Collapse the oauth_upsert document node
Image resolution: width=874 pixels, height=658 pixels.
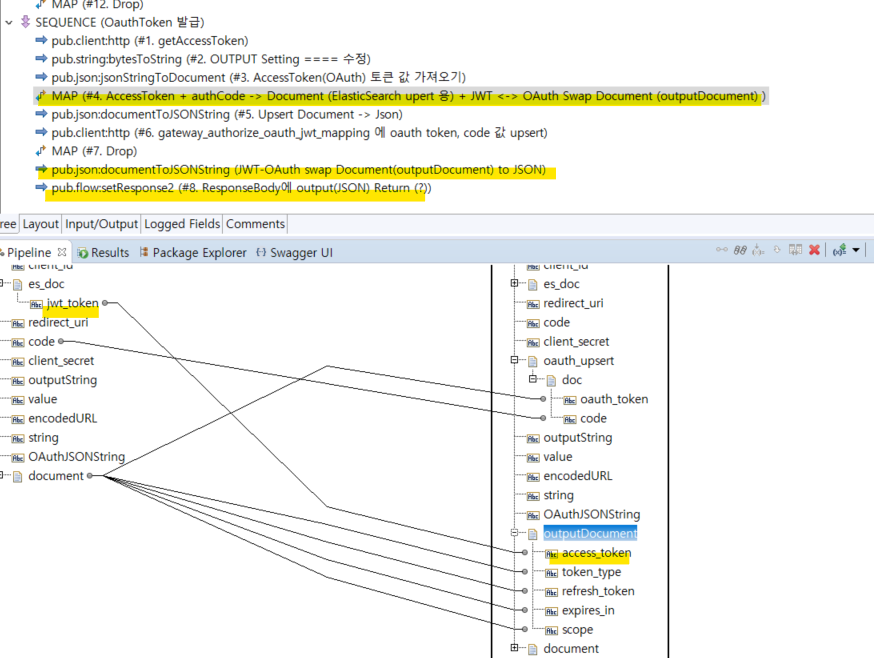[514, 361]
